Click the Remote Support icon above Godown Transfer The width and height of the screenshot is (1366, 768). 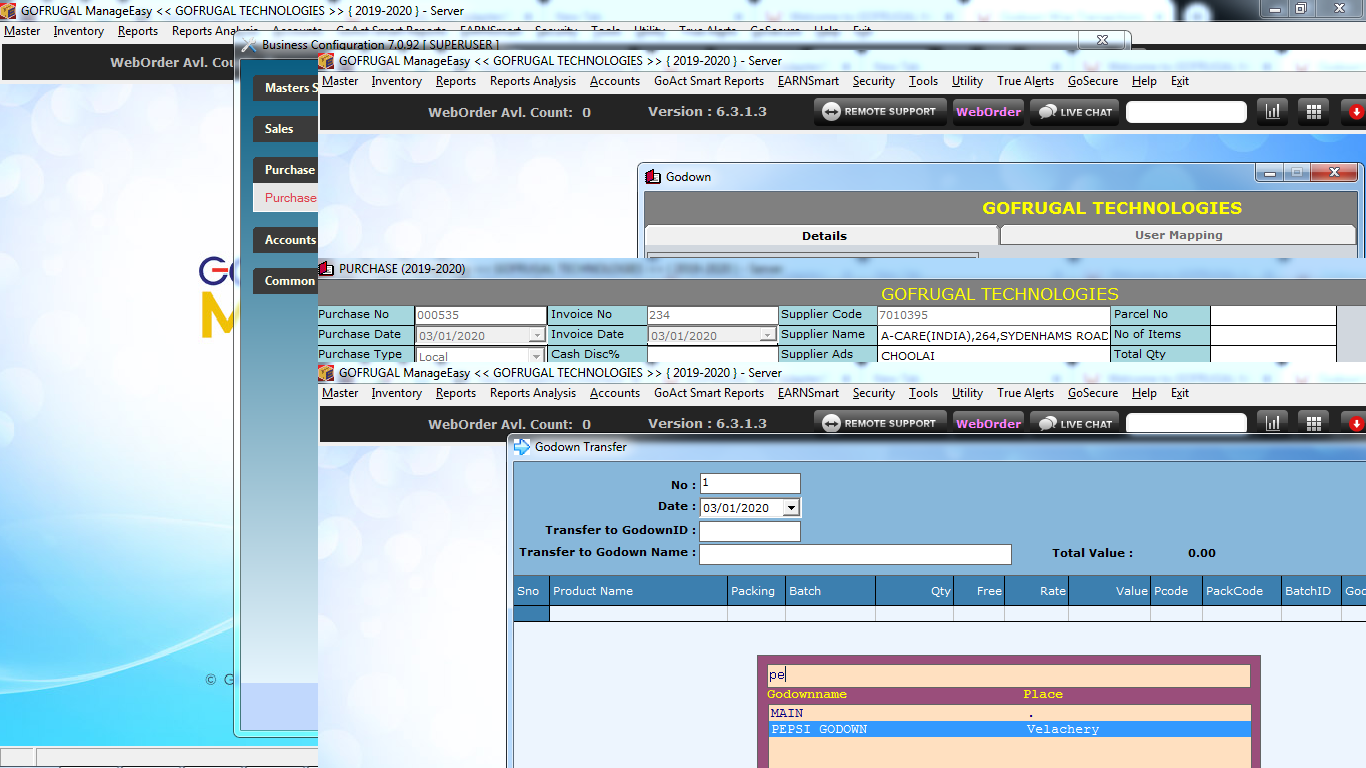pyautogui.click(x=831, y=423)
